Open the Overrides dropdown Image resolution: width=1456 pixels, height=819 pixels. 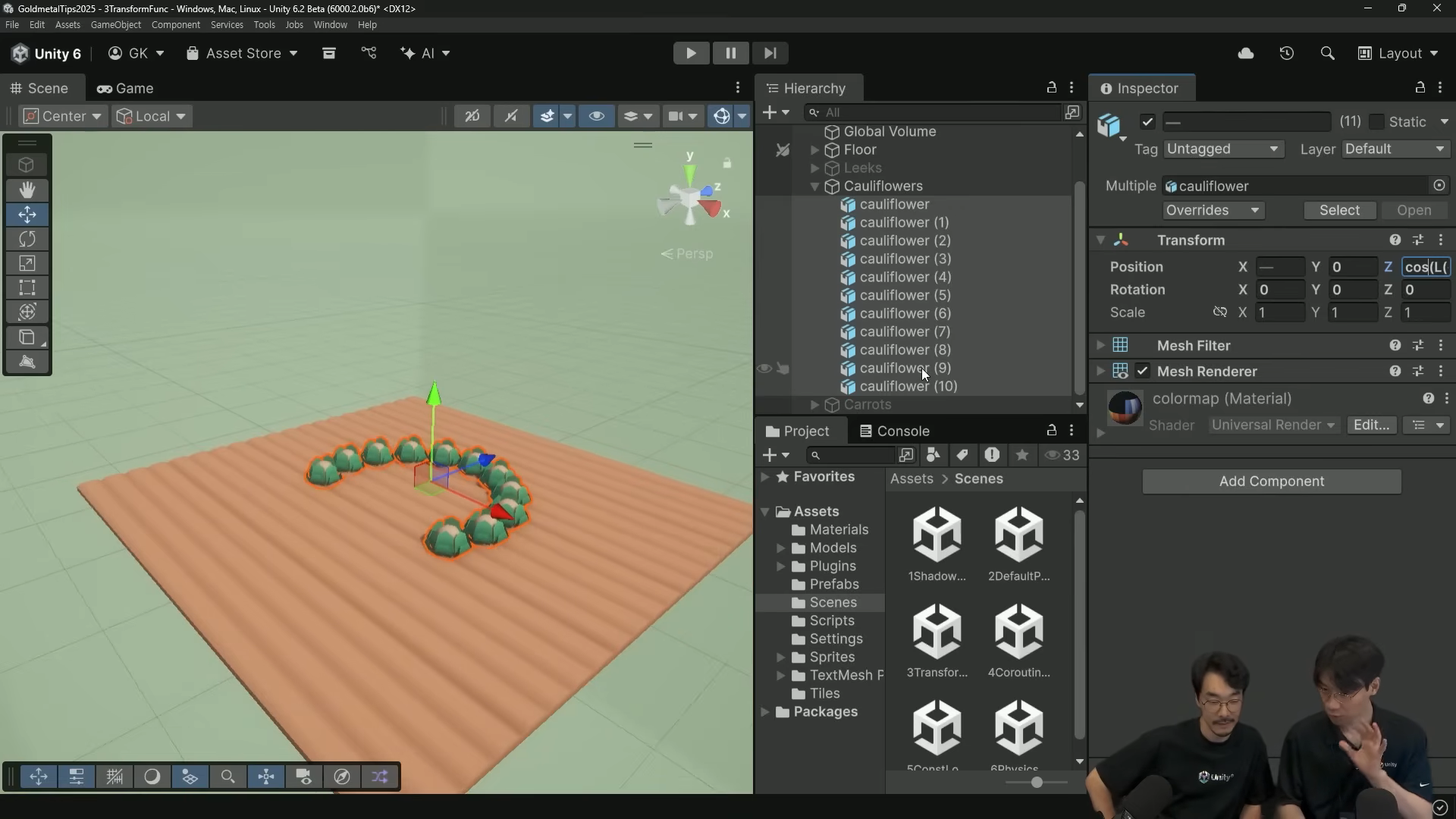tap(1212, 210)
